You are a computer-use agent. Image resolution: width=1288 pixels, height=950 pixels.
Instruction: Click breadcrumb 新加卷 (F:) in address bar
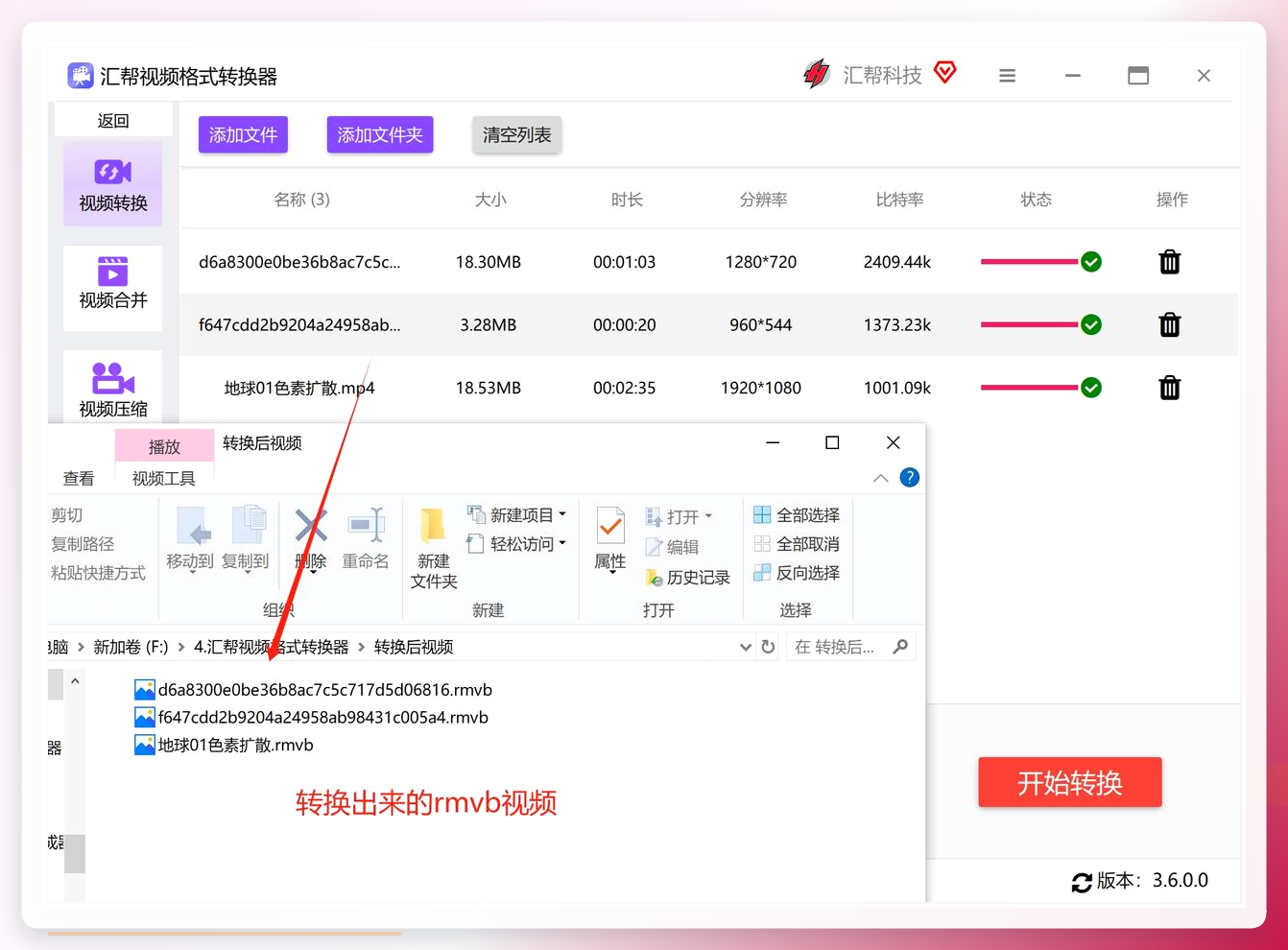[x=131, y=648]
